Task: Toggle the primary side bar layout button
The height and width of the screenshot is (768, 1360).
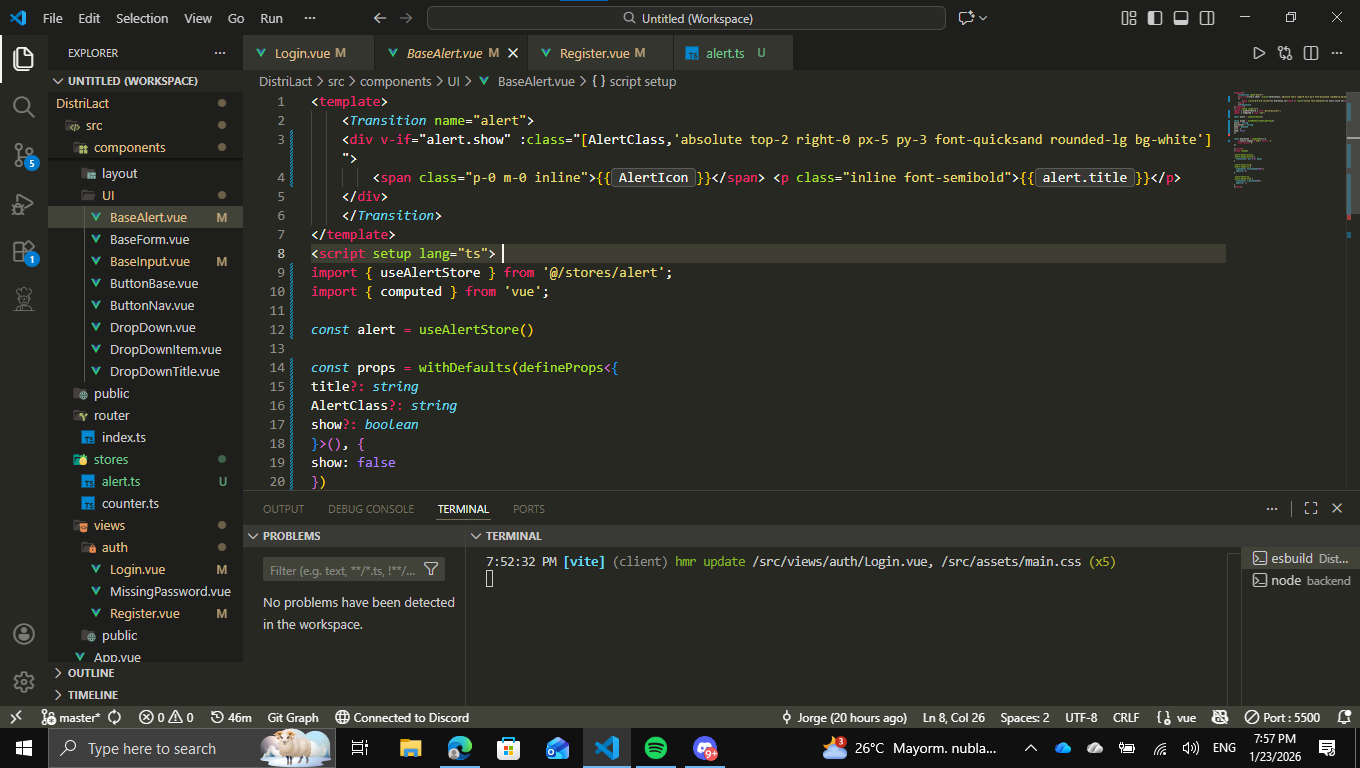Action: (x=1155, y=18)
